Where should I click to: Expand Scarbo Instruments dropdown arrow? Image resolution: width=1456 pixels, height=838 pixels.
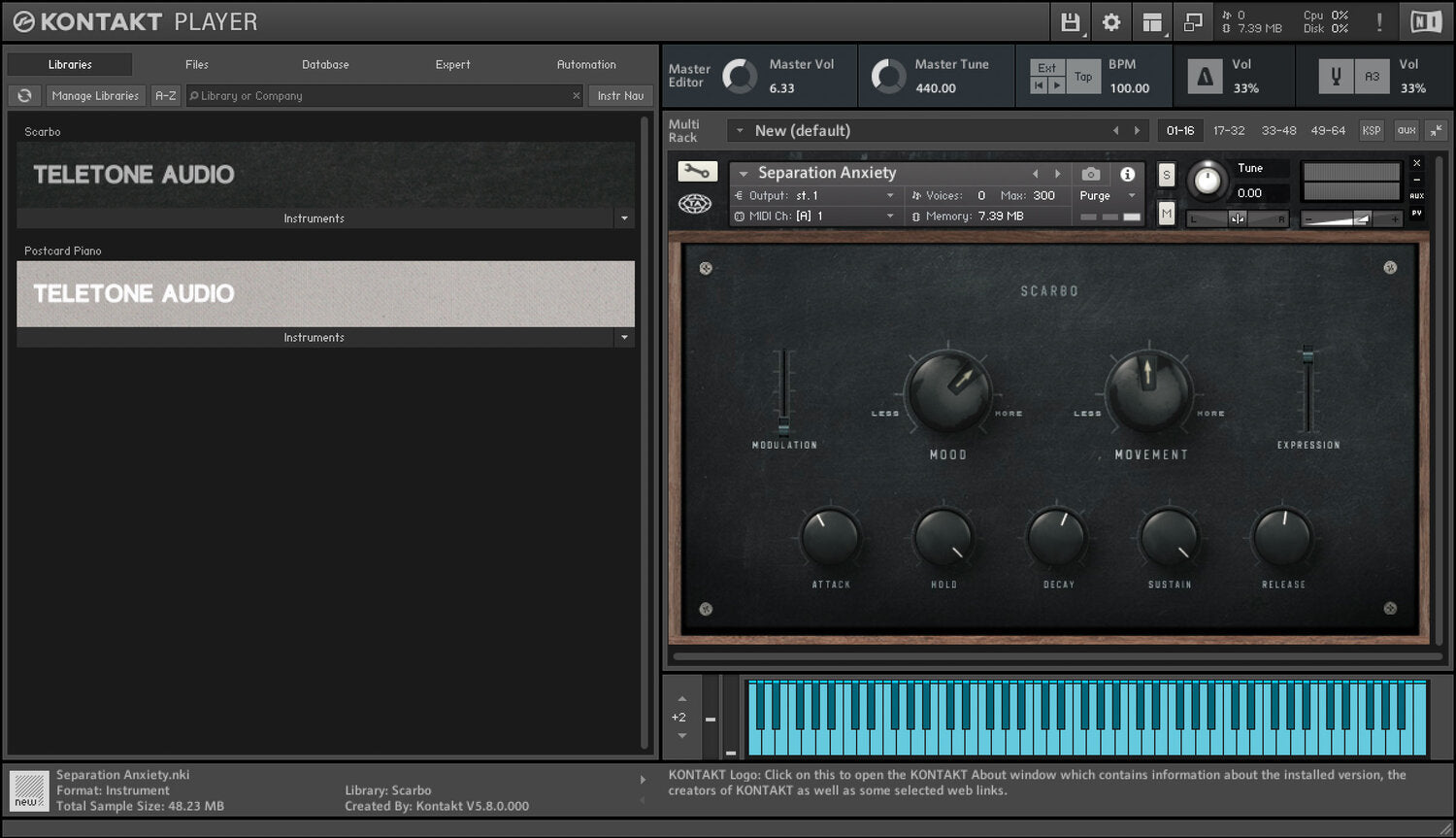coord(624,218)
